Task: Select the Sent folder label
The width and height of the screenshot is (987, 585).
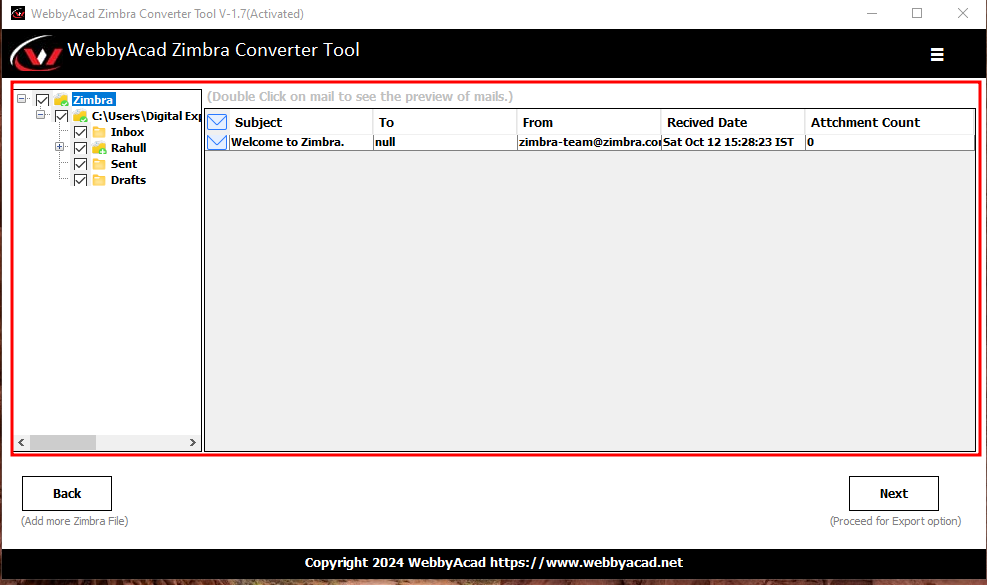Action: click(123, 164)
